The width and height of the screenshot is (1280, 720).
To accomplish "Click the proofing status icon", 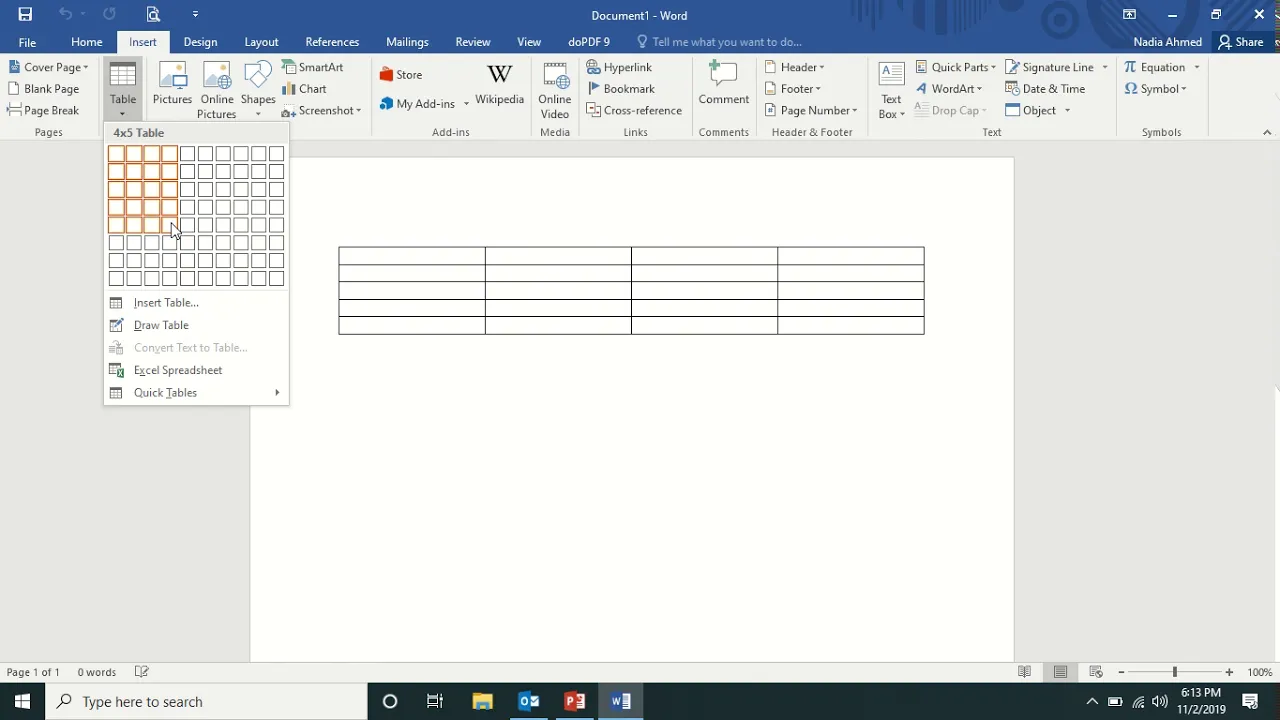I will [x=142, y=672].
